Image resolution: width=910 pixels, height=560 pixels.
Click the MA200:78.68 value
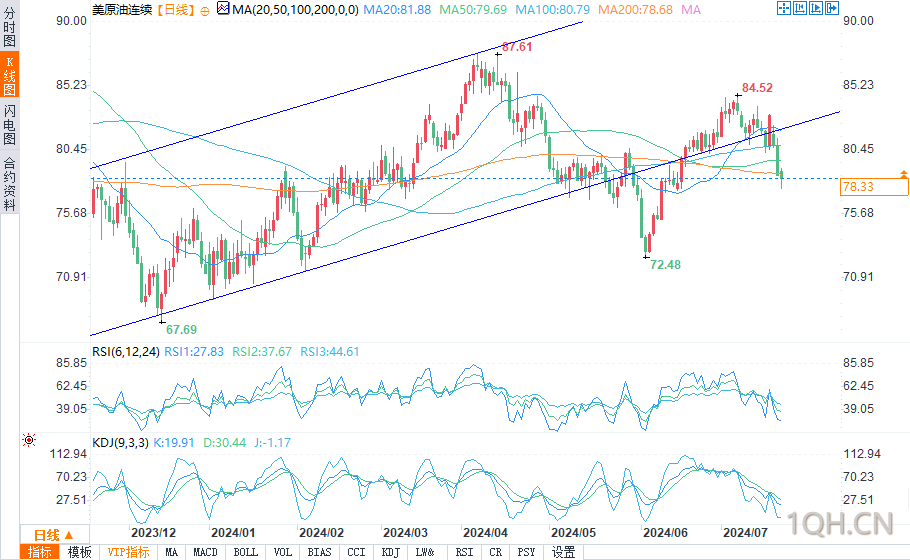(x=635, y=10)
